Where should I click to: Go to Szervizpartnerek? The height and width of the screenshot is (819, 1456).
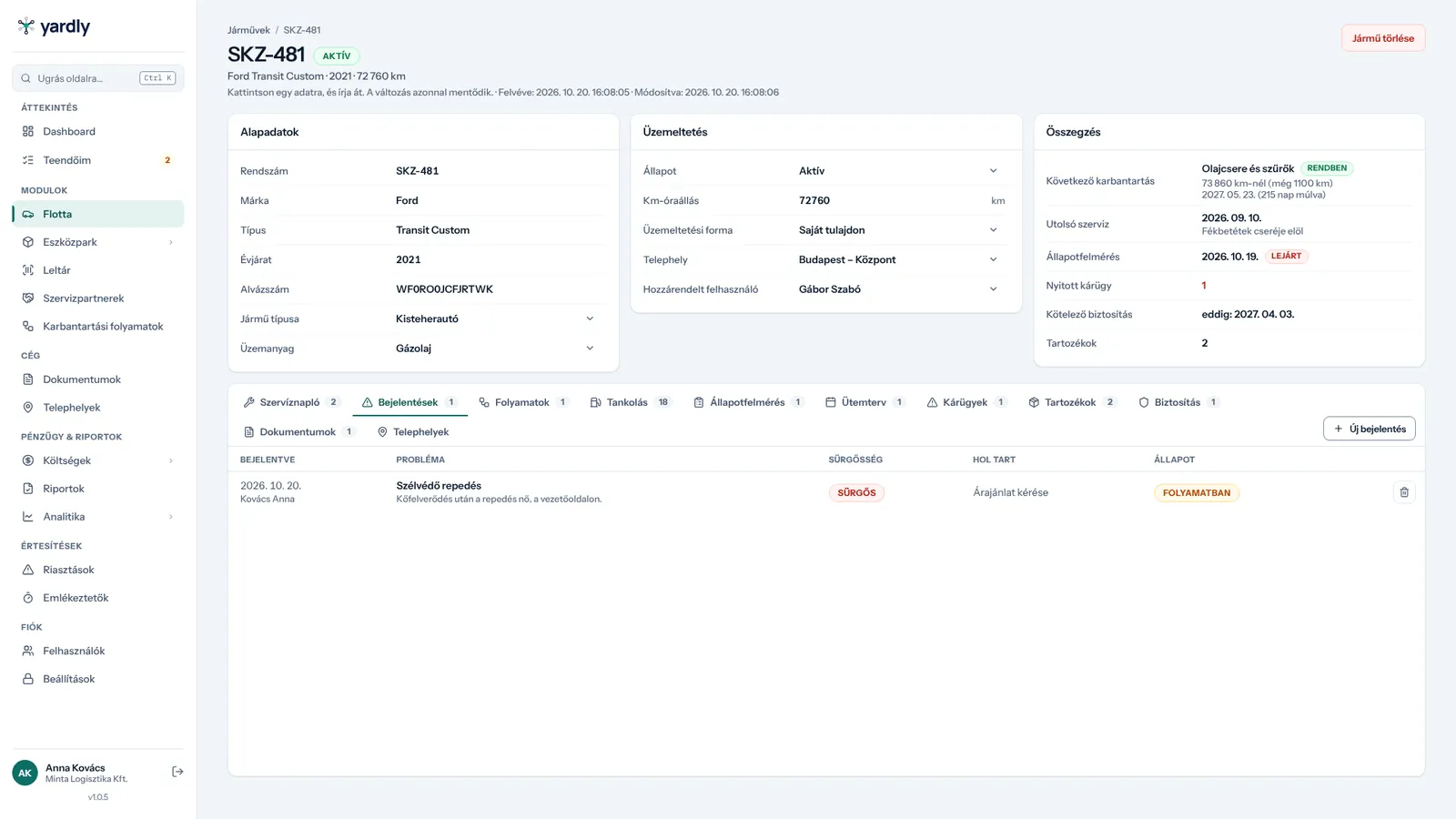(x=98, y=298)
